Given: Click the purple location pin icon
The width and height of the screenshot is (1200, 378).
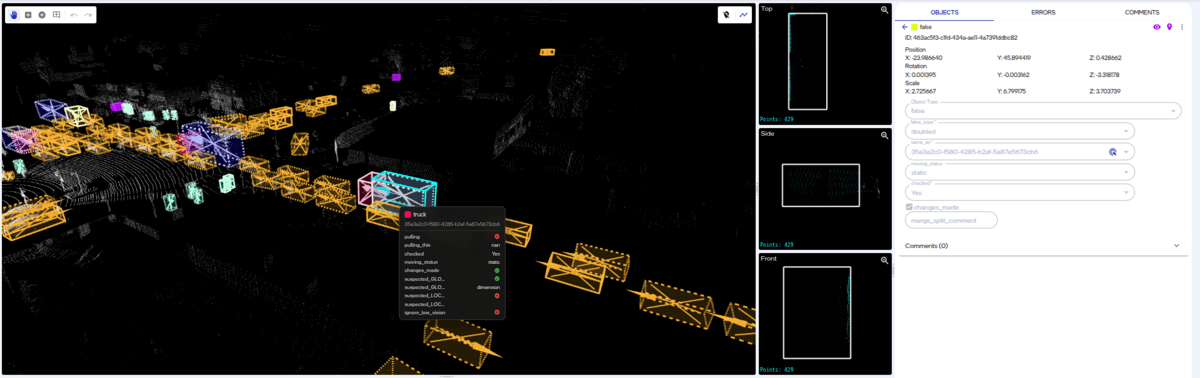Looking at the screenshot, I should coord(1169,27).
